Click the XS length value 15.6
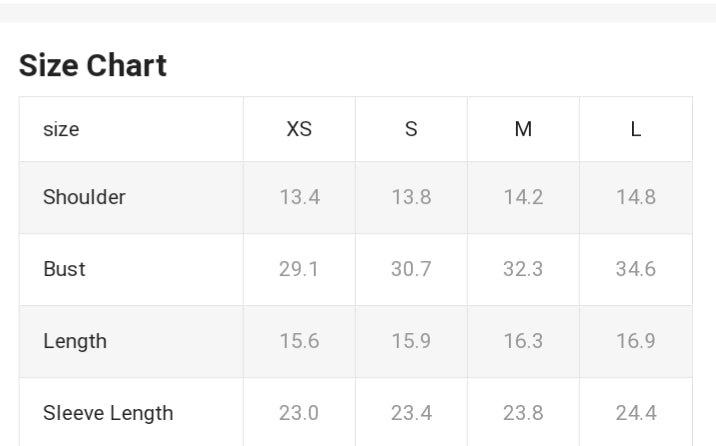The image size is (716, 446). (x=299, y=341)
